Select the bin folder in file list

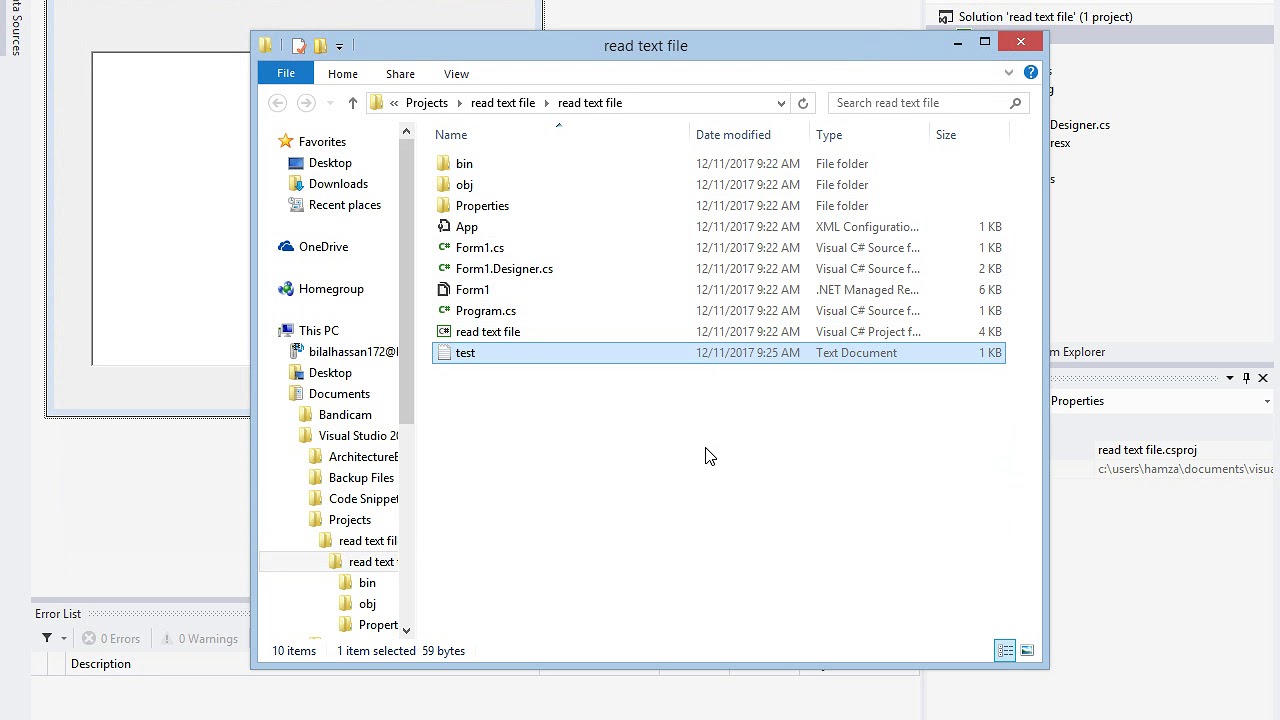point(464,164)
